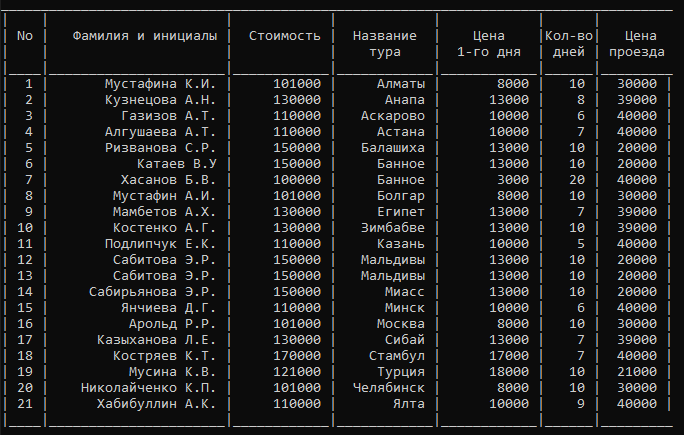Click the travel price in Костенко А.Г. row
Screen dimensions: 684x435
(x=637, y=228)
